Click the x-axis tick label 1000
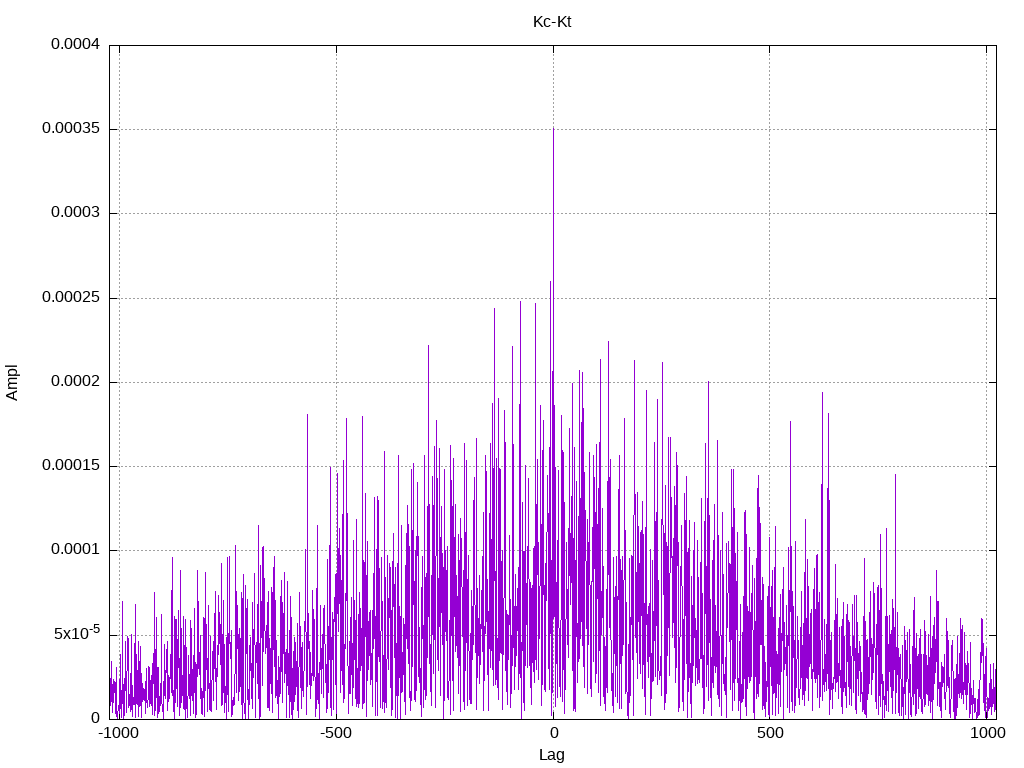 click(987, 733)
